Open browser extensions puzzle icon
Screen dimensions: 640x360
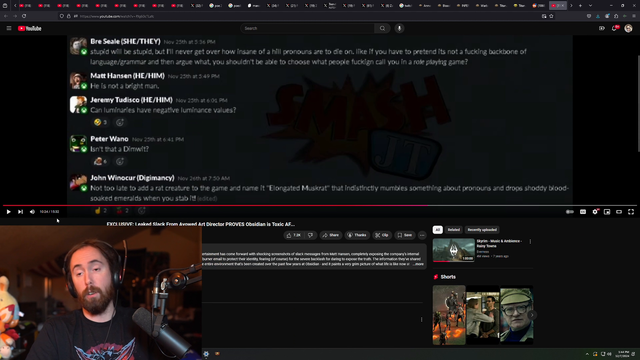(616, 16)
